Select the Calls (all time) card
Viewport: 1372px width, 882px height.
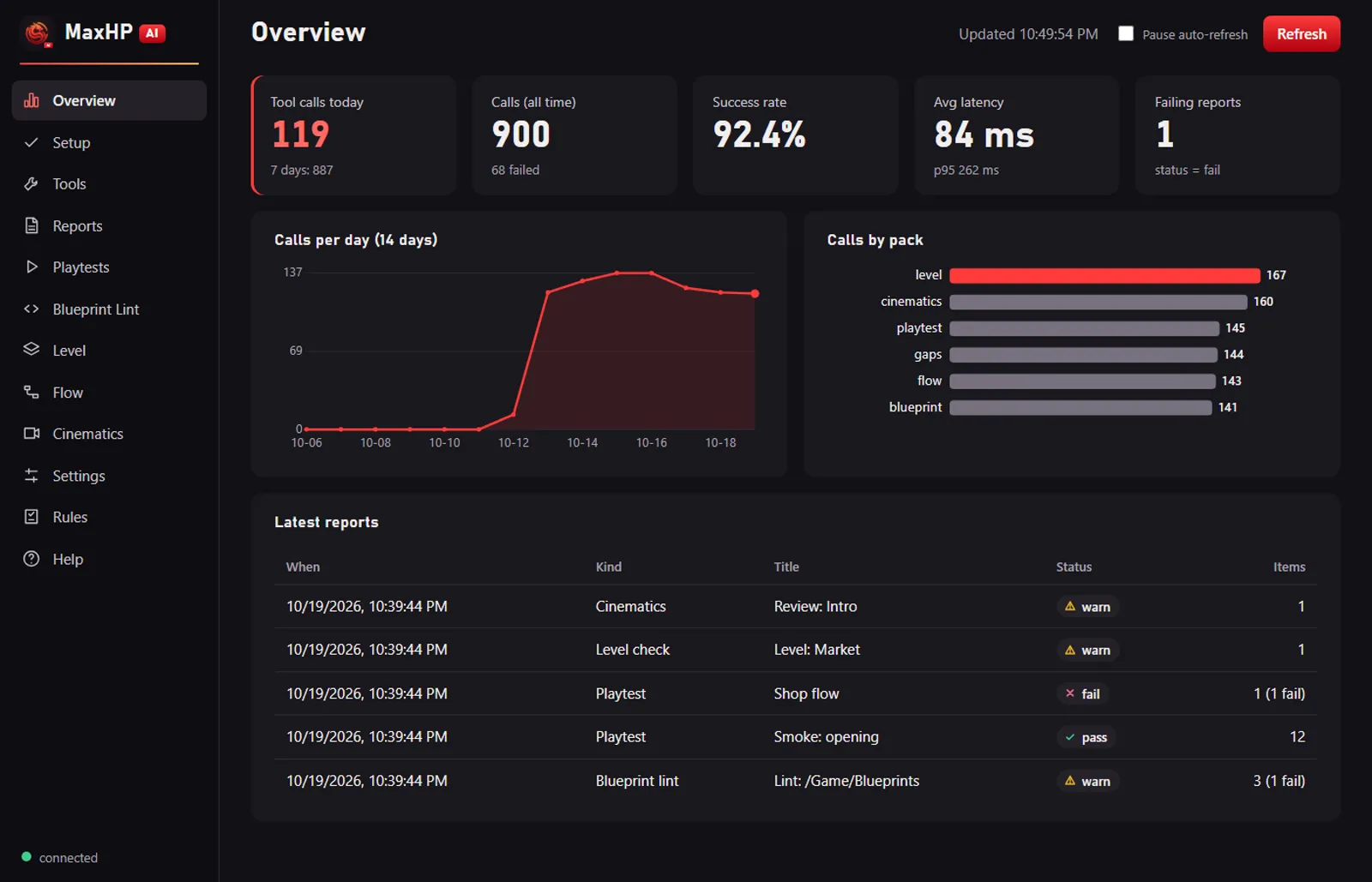(x=575, y=135)
